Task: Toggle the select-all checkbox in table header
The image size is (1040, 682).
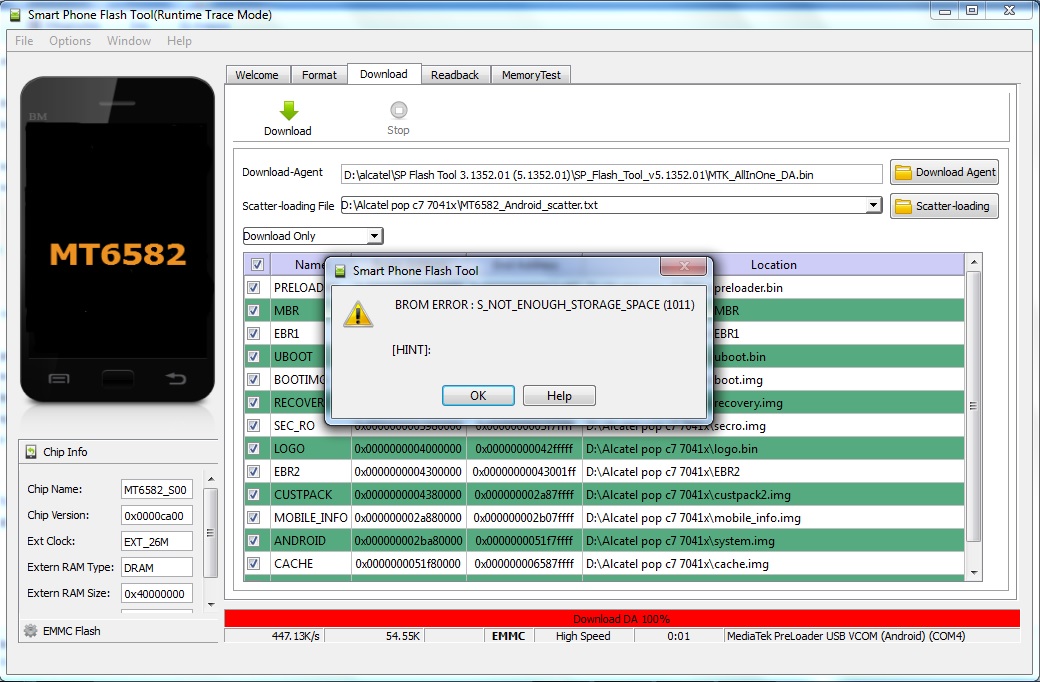Action: tap(257, 265)
